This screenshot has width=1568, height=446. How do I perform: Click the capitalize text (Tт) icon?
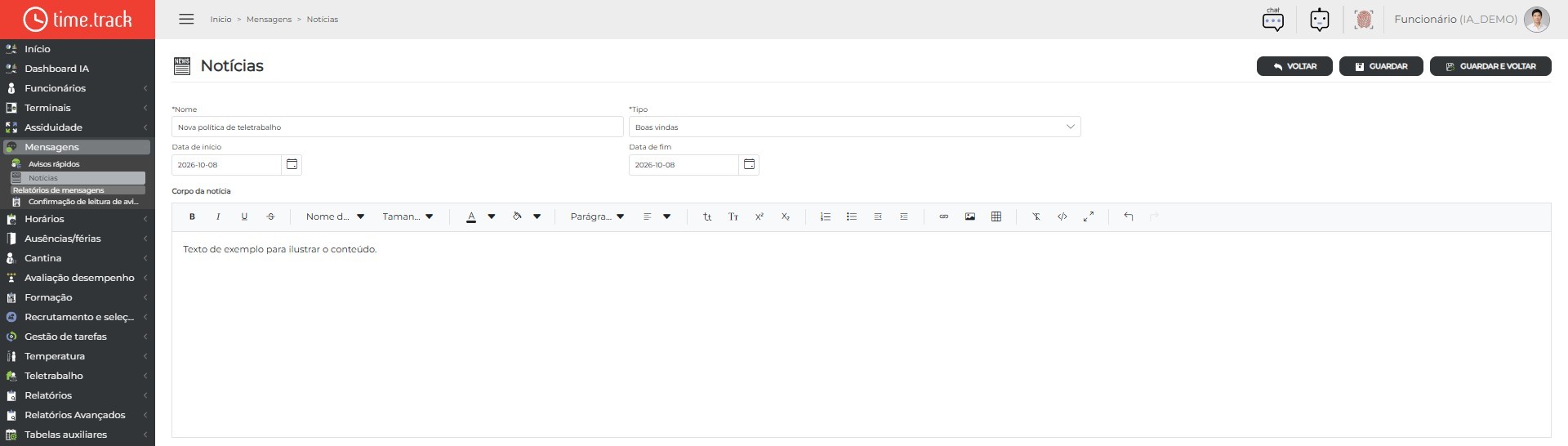pyautogui.click(x=733, y=216)
